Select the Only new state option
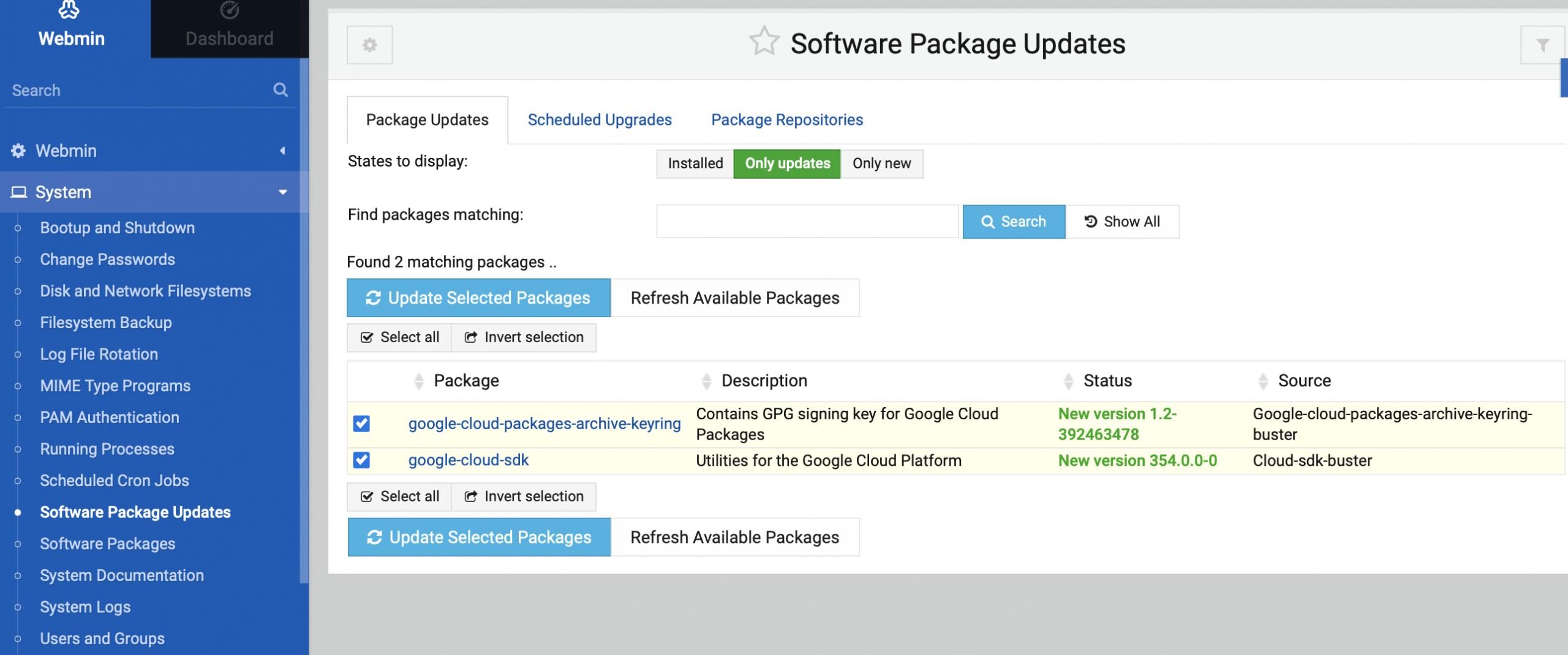The image size is (1568, 655). (882, 163)
